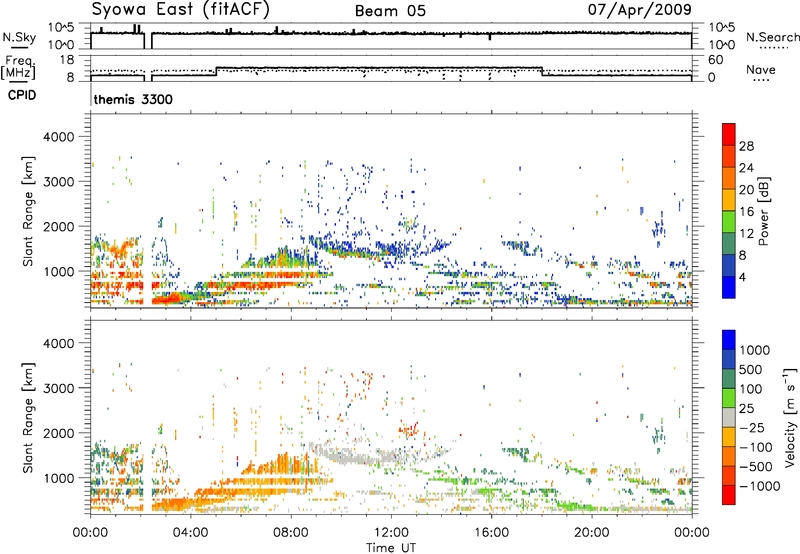Click the "08:00" time tick label
800x554 pixels.
point(291,533)
